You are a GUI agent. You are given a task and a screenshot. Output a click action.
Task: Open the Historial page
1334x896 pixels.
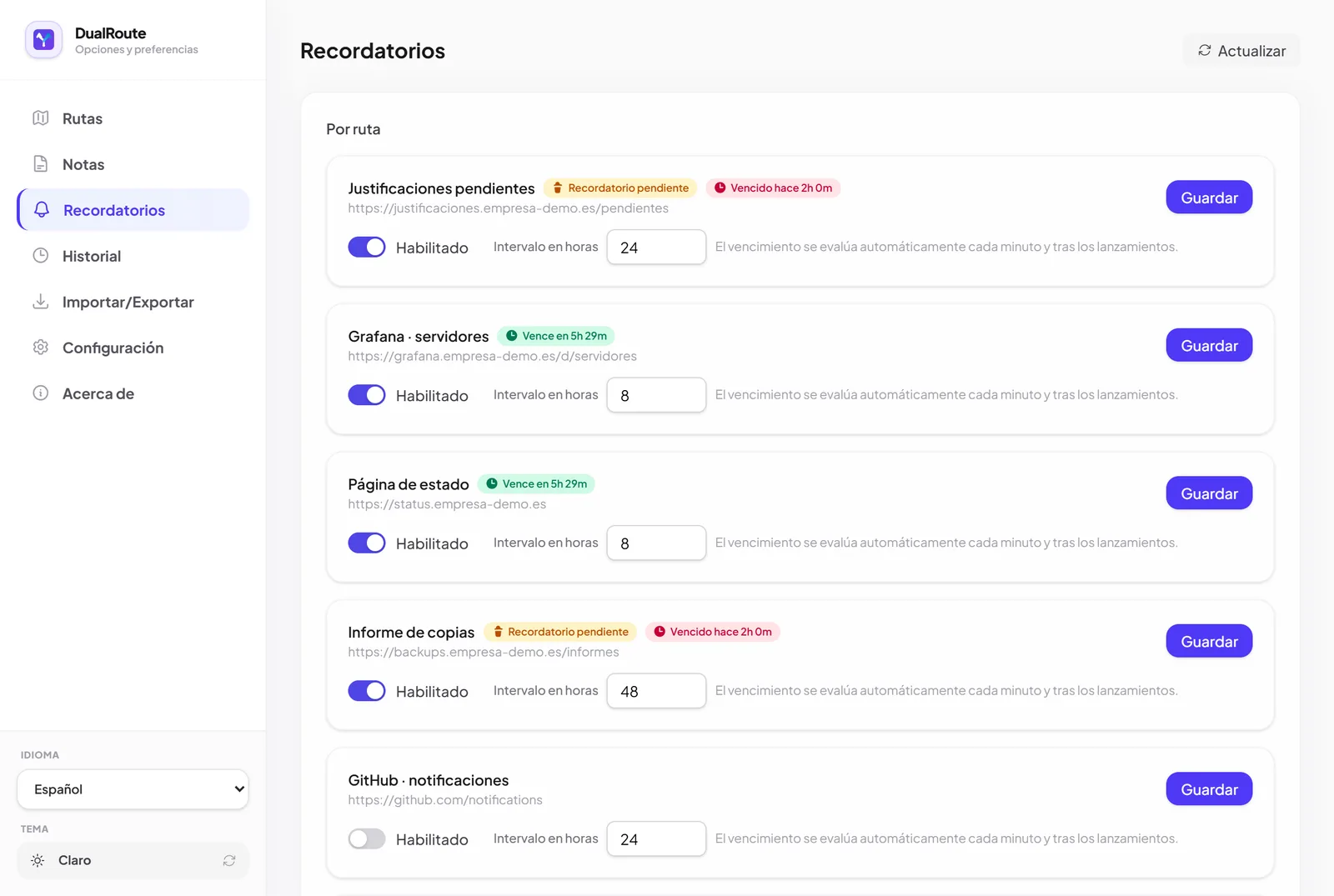133,256
